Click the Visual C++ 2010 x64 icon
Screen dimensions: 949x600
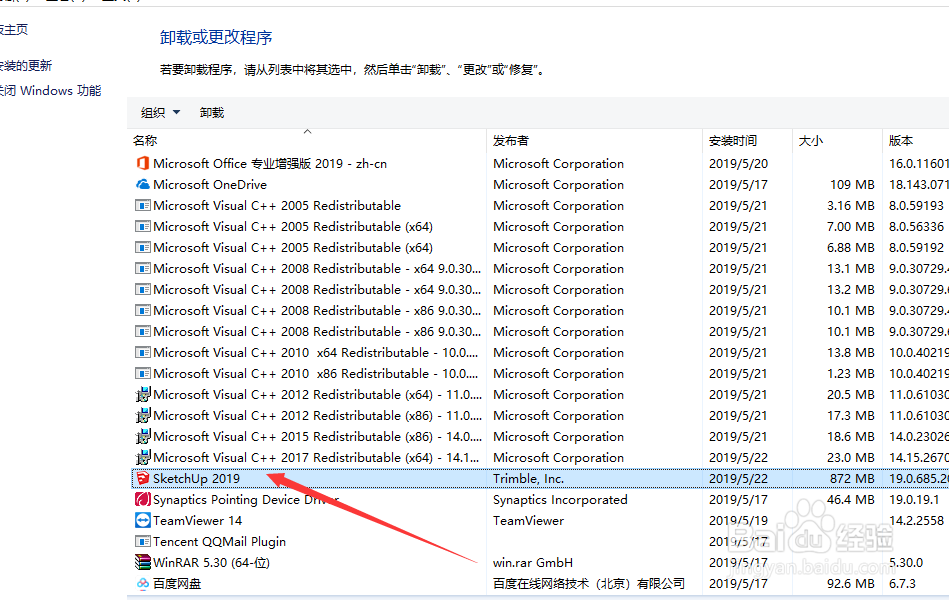(143, 352)
